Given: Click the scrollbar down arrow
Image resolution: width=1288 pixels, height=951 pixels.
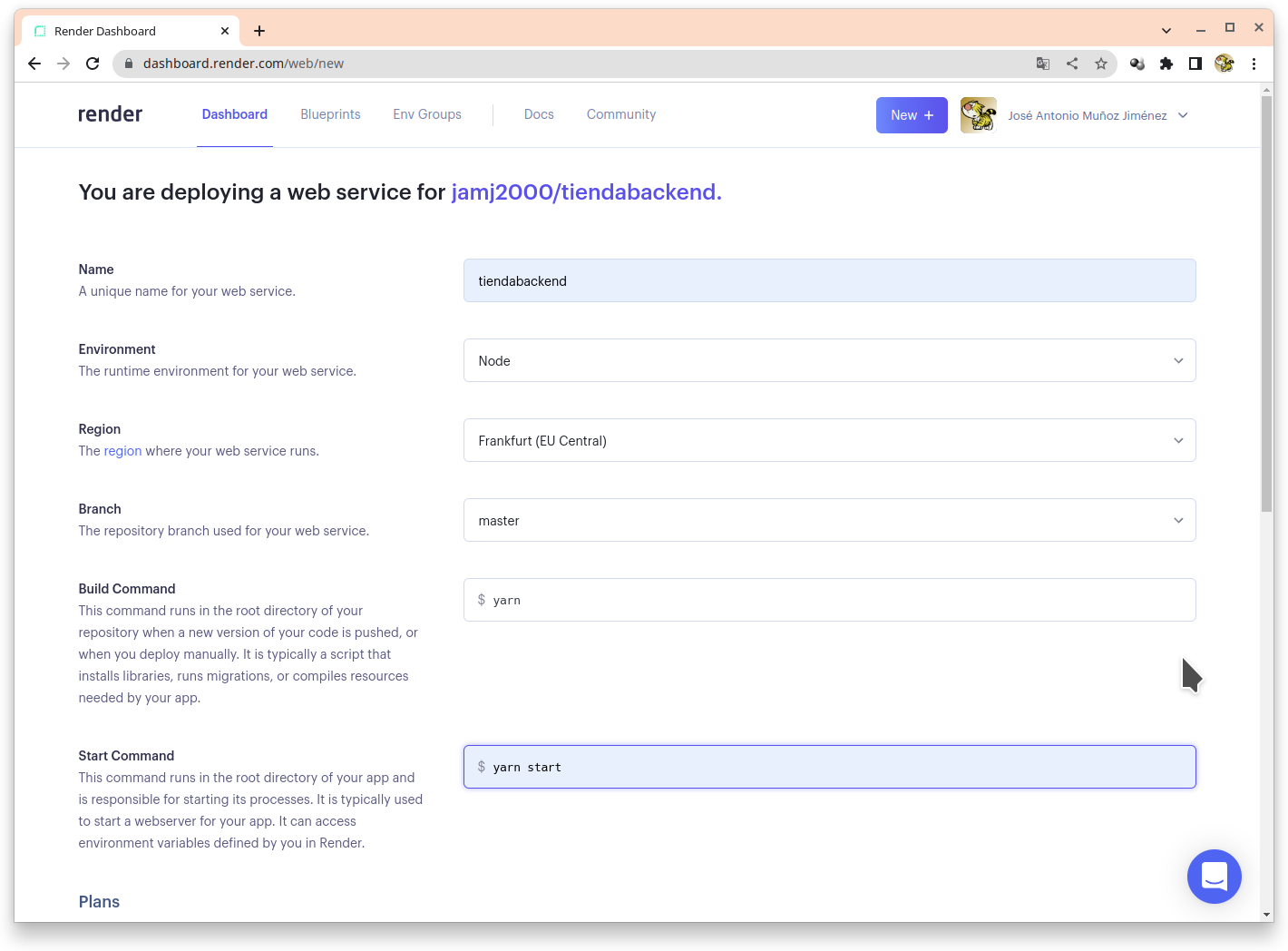Looking at the screenshot, I should [1266, 915].
